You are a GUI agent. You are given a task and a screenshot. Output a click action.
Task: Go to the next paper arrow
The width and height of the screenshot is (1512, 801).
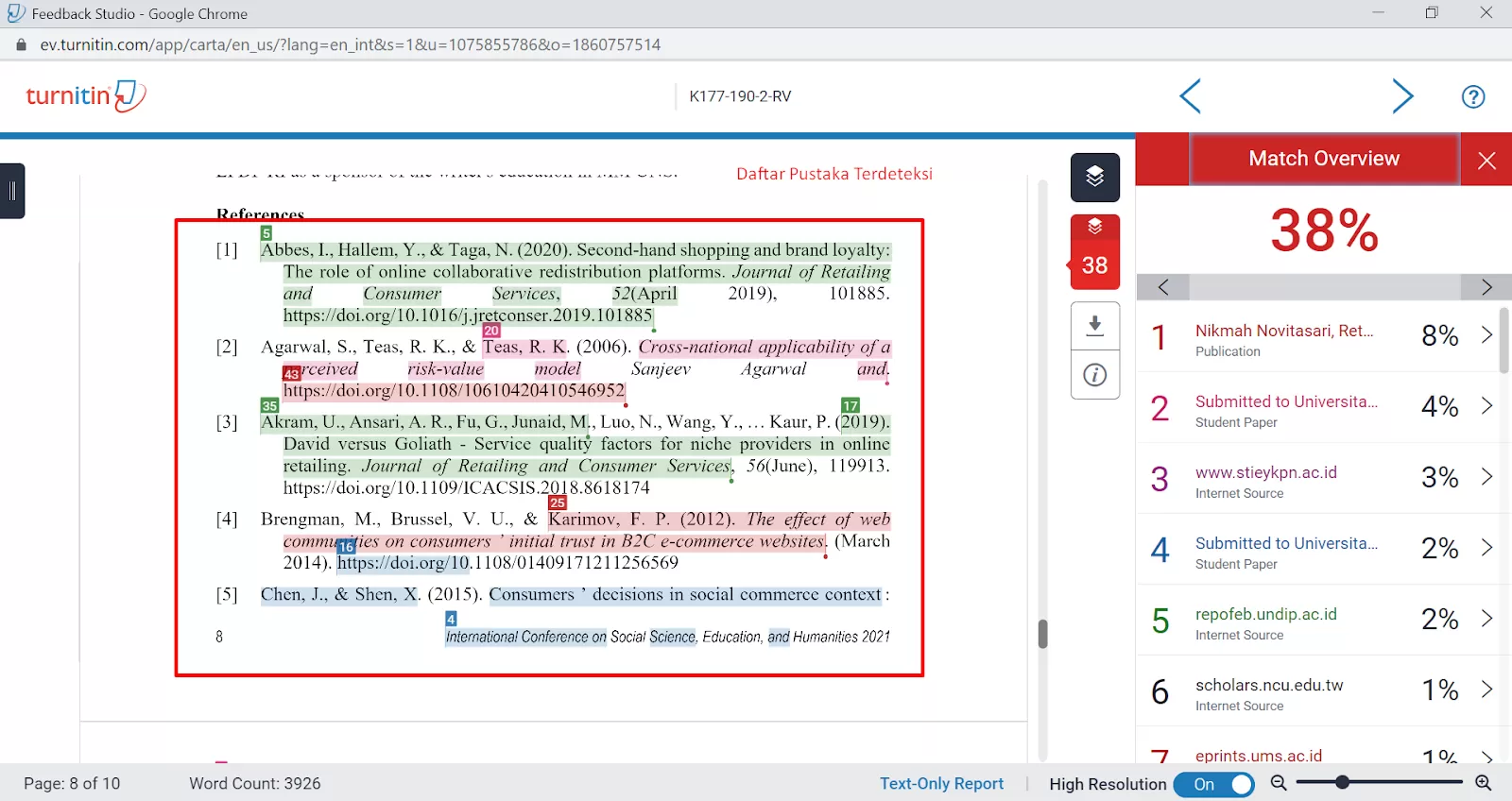coord(1402,96)
